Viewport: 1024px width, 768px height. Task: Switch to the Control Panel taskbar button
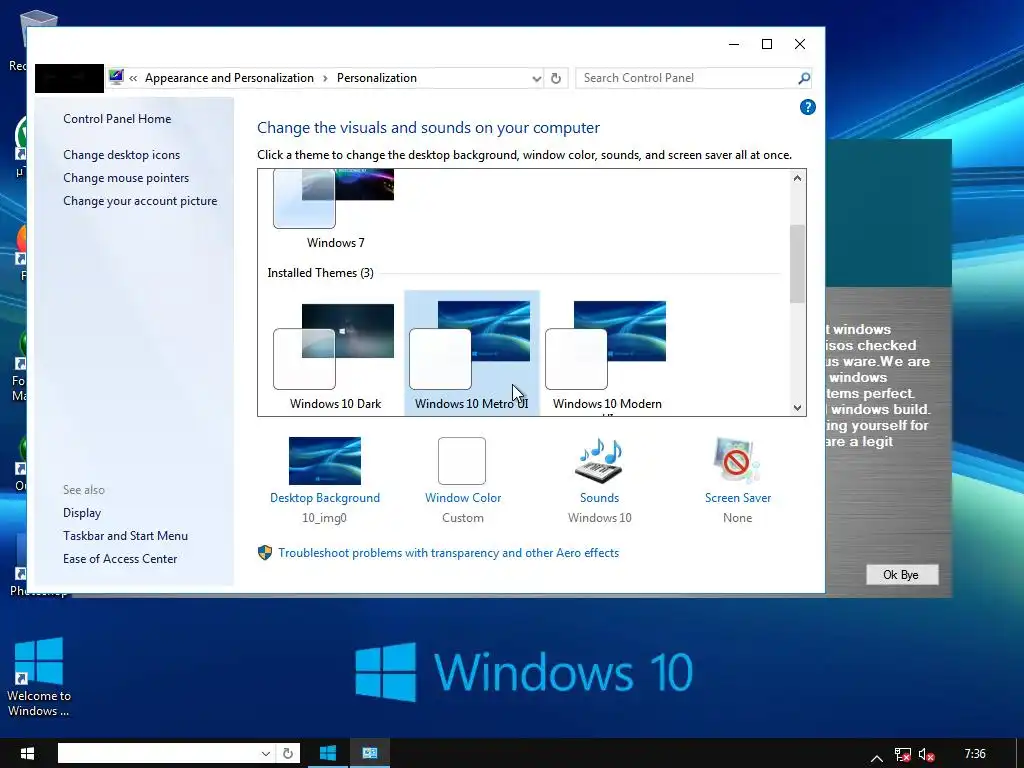coord(370,753)
